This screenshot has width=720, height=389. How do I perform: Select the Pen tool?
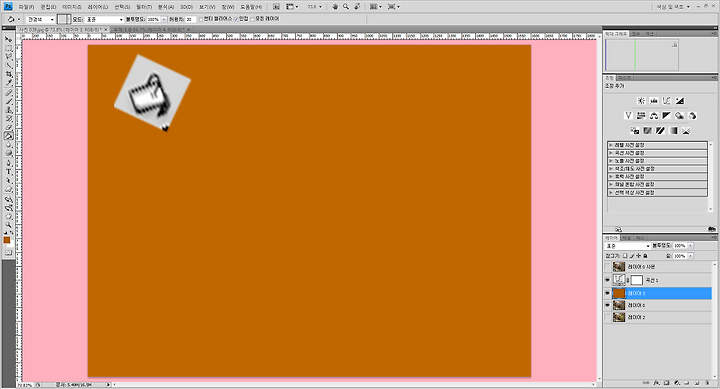(8, 163)
